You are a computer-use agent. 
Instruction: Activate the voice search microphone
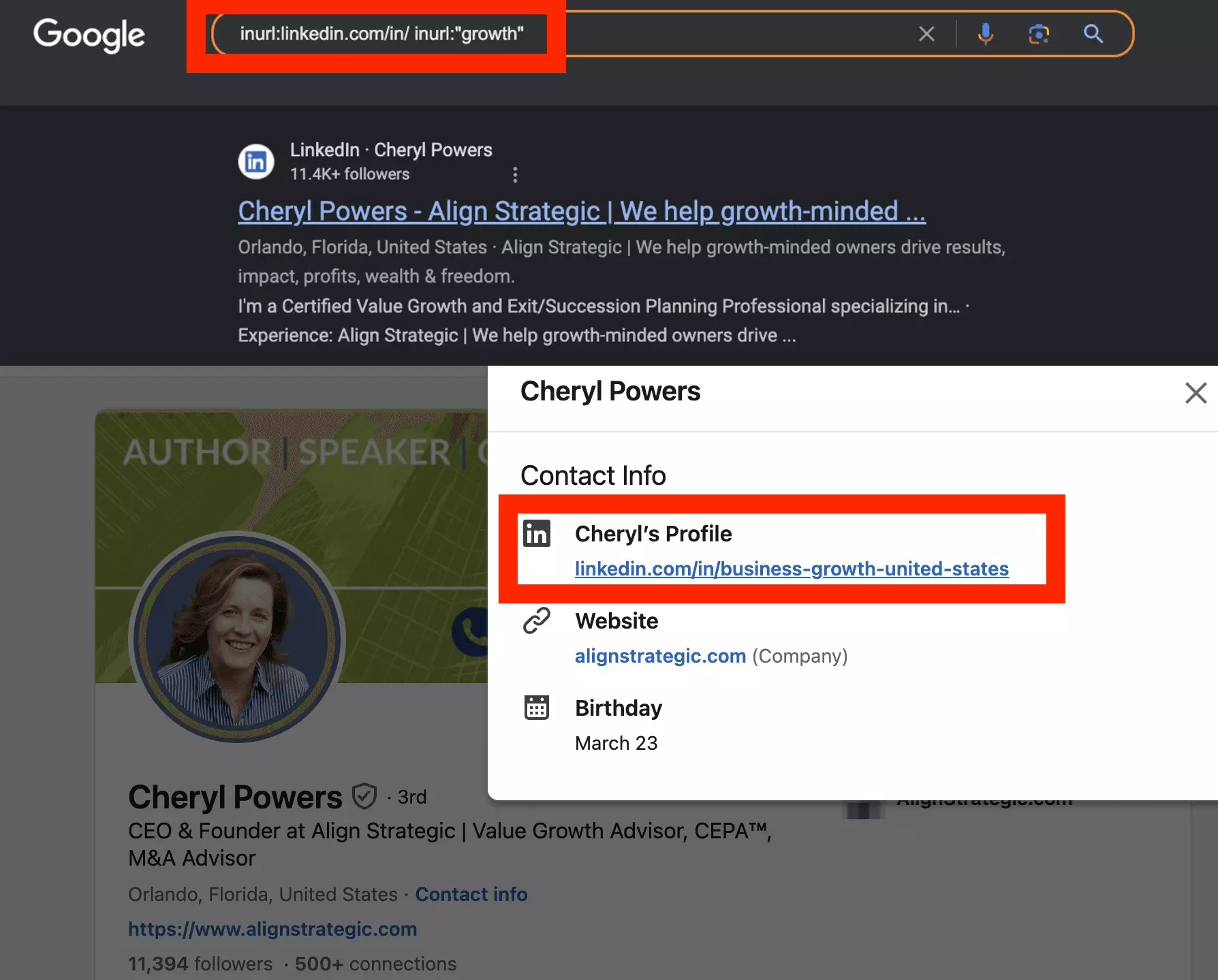(985, 33)
